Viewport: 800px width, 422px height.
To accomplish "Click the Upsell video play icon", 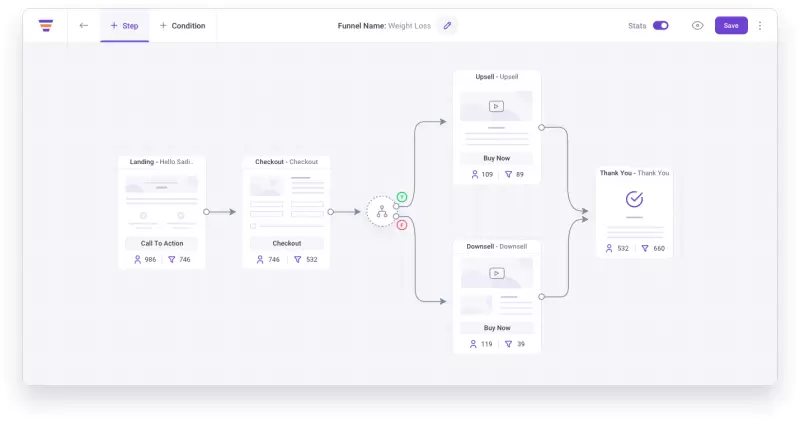I will (x=496, y=106).
